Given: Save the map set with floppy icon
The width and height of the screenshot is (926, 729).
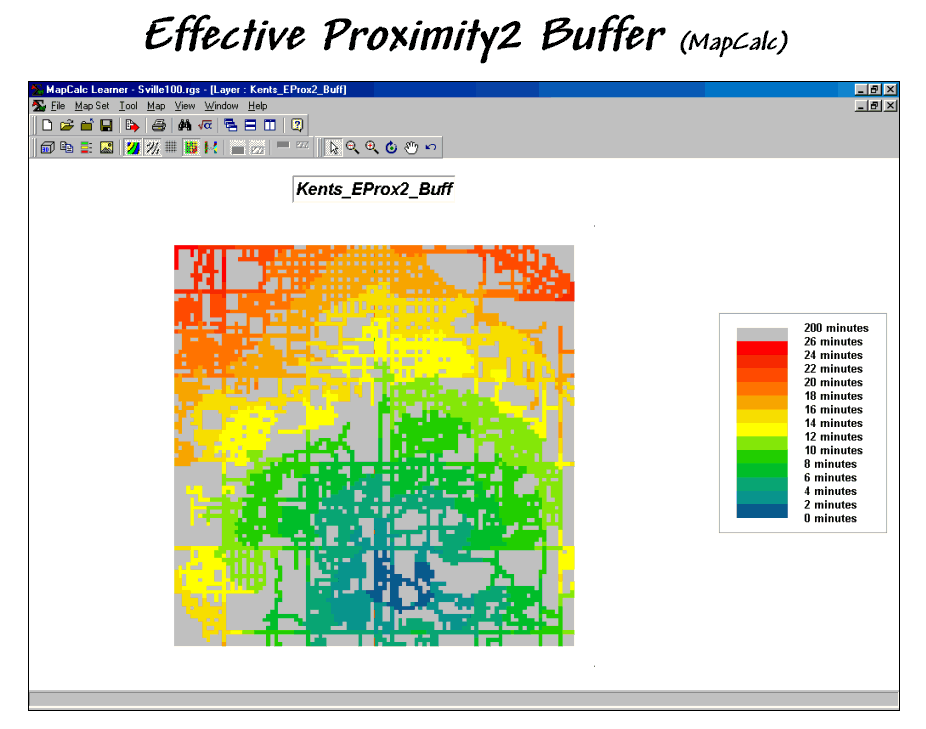Looking at the screenshot, I should click(105, 126).
